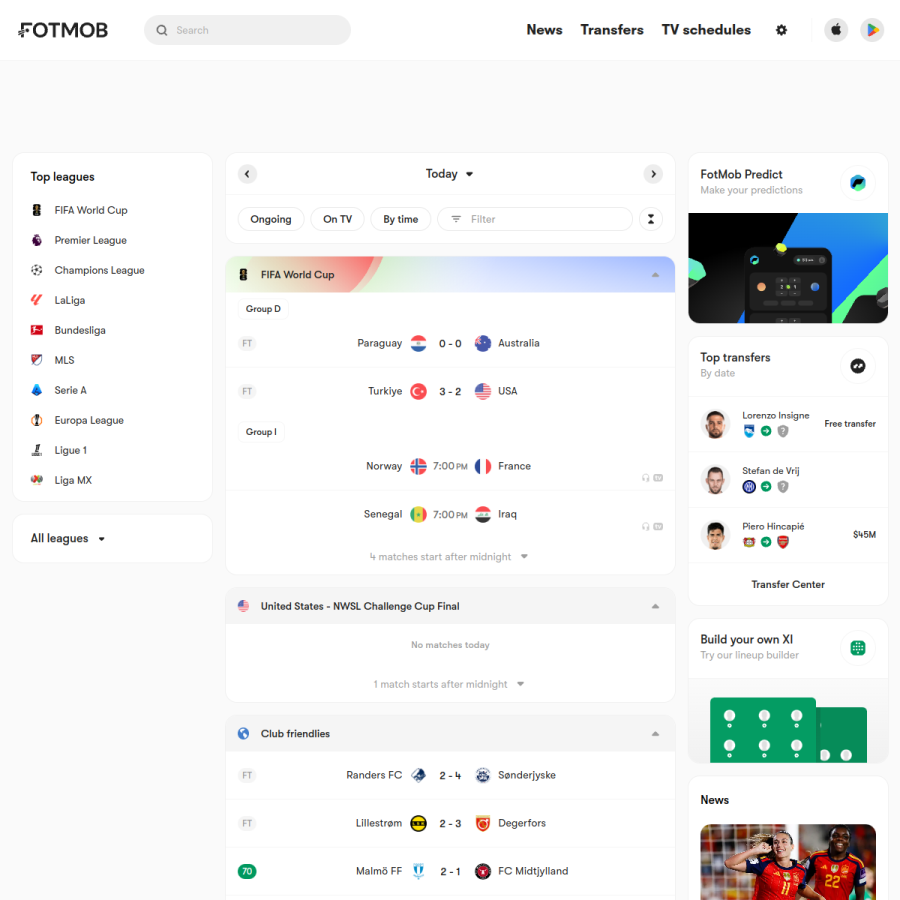This screenshot has width=900, height=900.
Task: Toggle the On TV filter
Action: click(338, 219)
